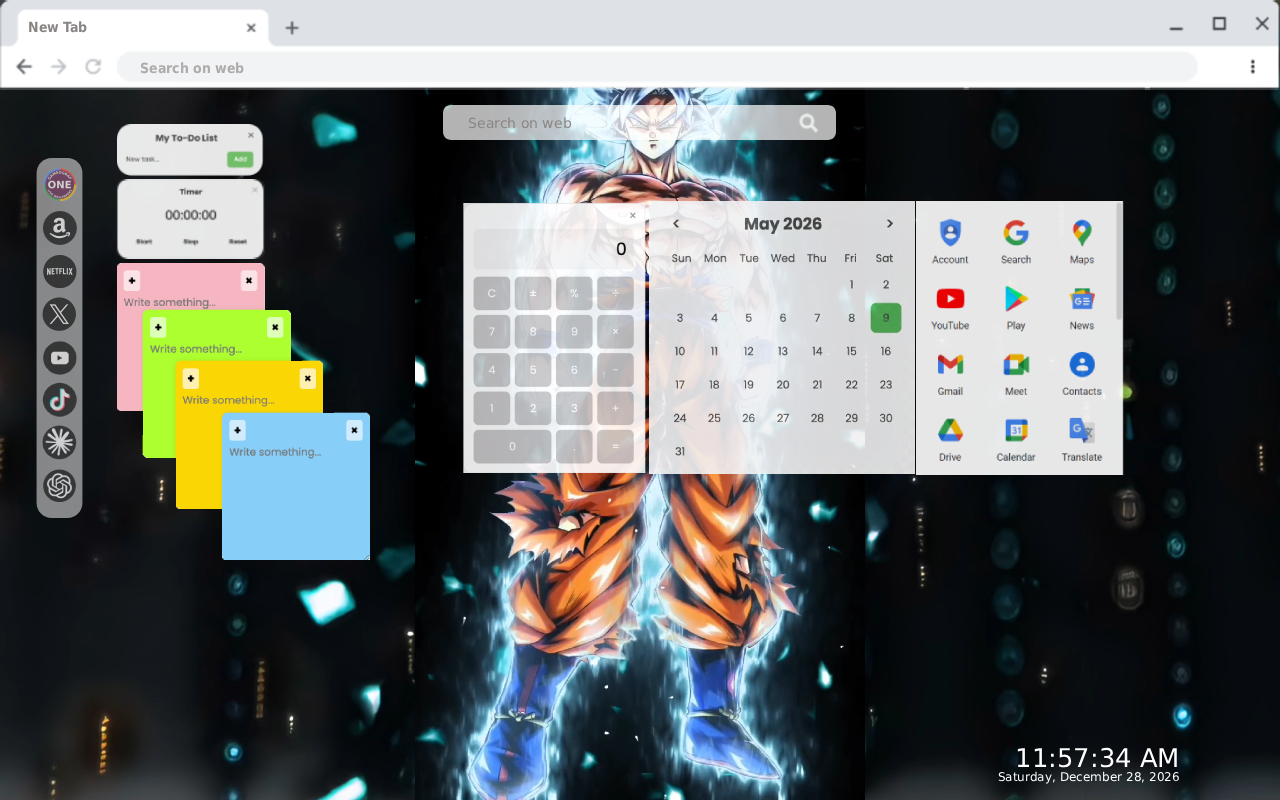1280x800 pixels.
Task: Open a new browser tab with the plus button
Action: 291,28
